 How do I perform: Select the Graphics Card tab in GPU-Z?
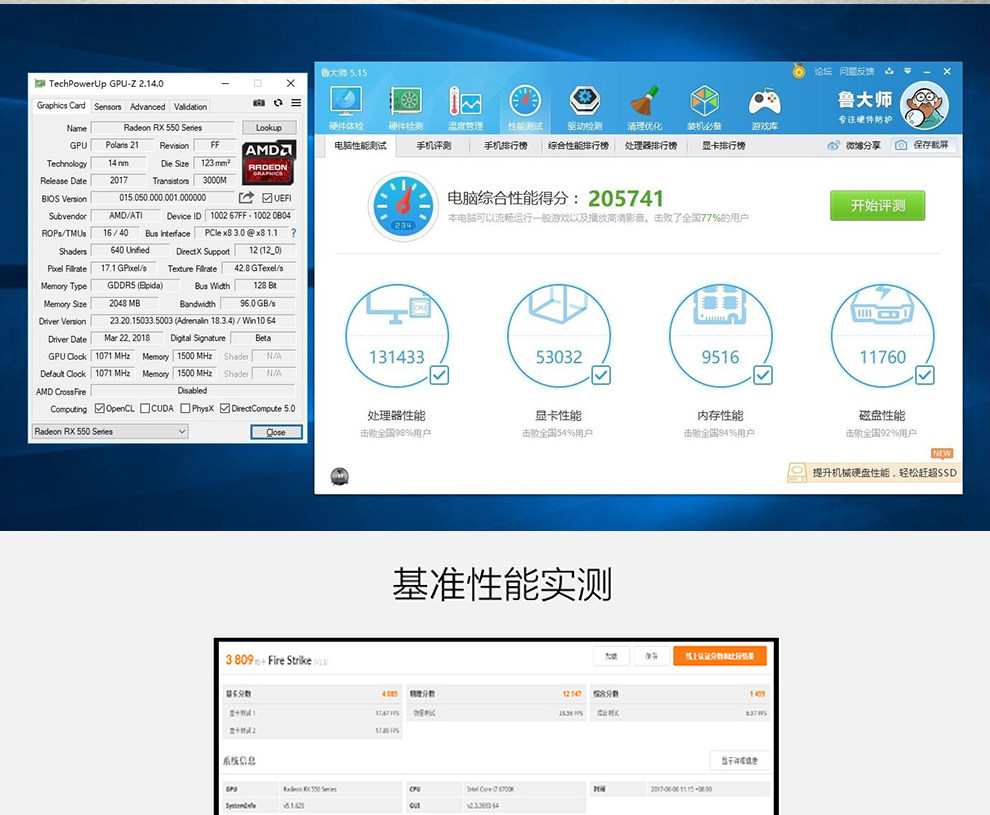click(x=61, y=105)
